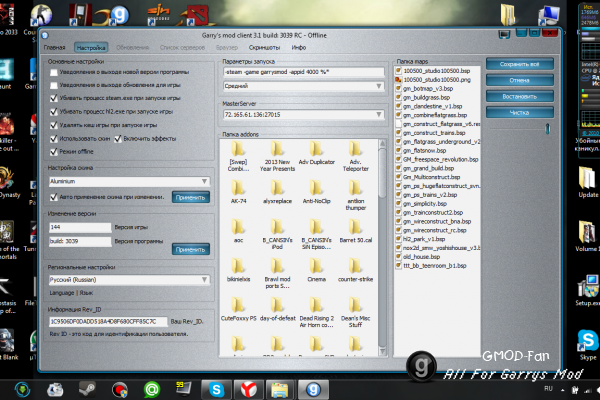Click the Восстановить button

pos(520,96)
